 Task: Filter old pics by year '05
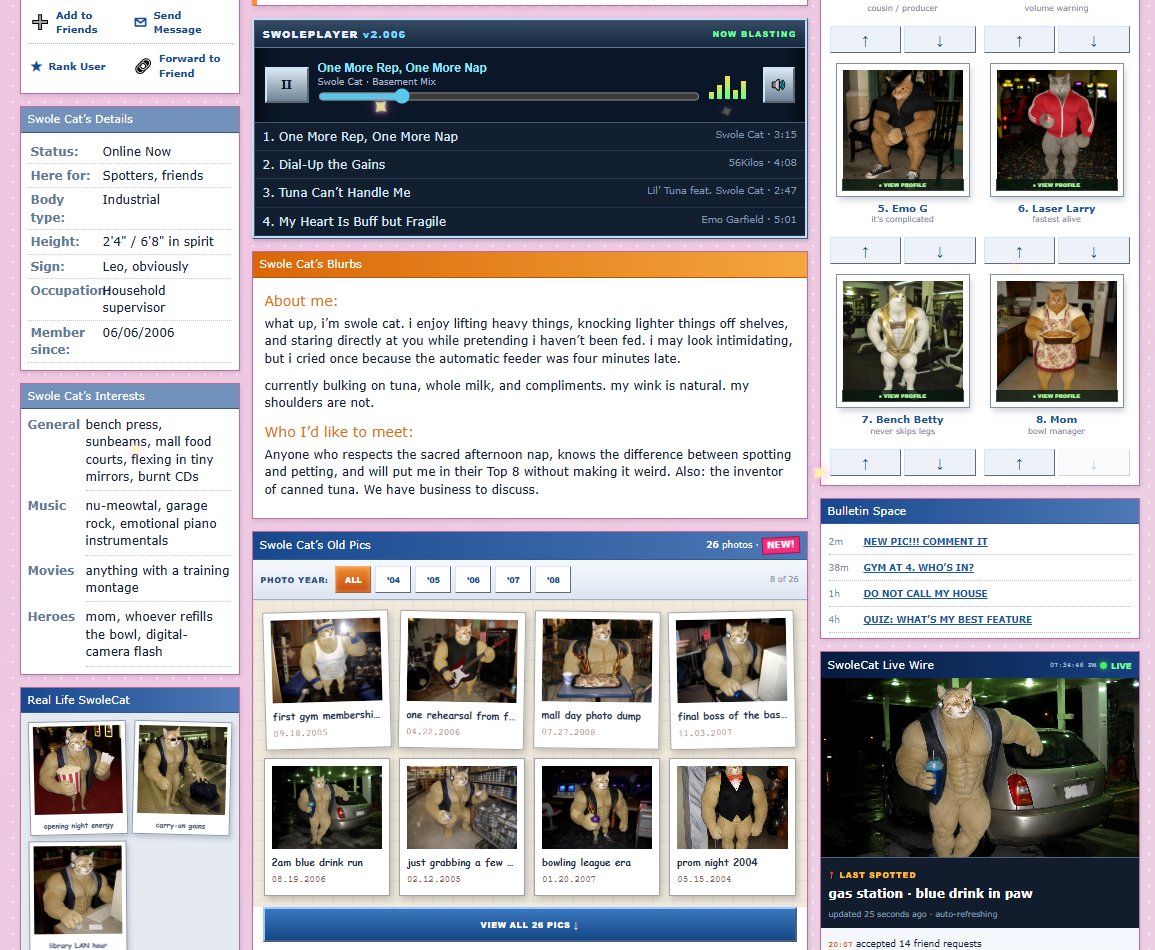[433, 580]
